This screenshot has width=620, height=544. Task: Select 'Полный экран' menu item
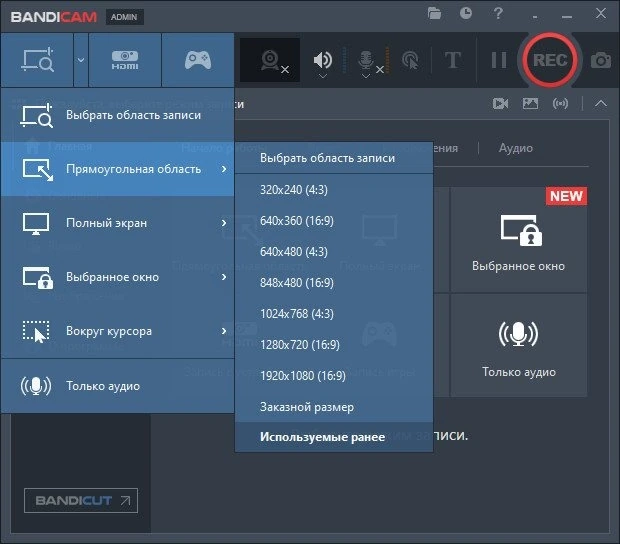[x=118, y=223]
